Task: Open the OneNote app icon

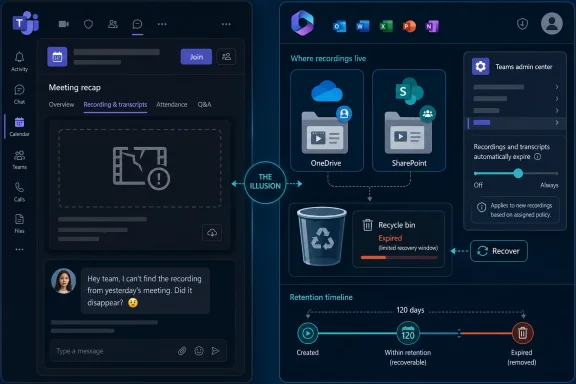Action: [432, 26]
